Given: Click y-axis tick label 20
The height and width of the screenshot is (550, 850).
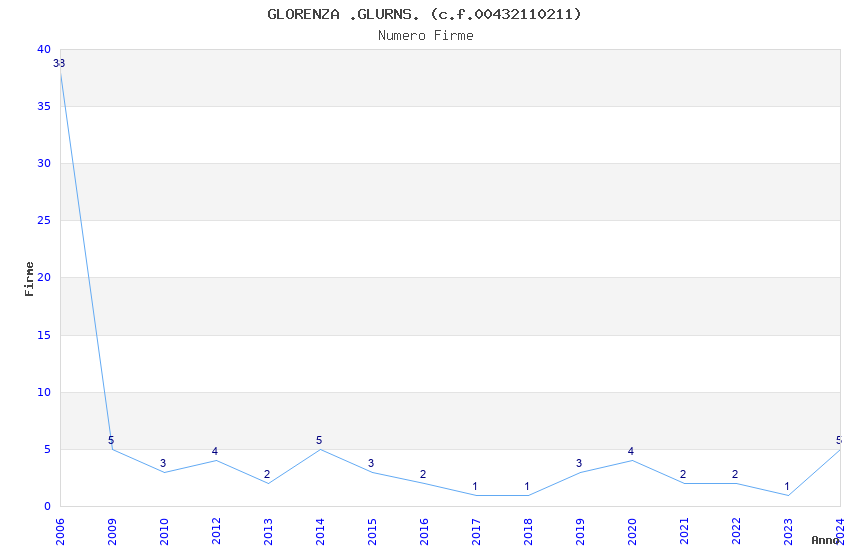Looking at the screenshot, I should coord(44,277).
